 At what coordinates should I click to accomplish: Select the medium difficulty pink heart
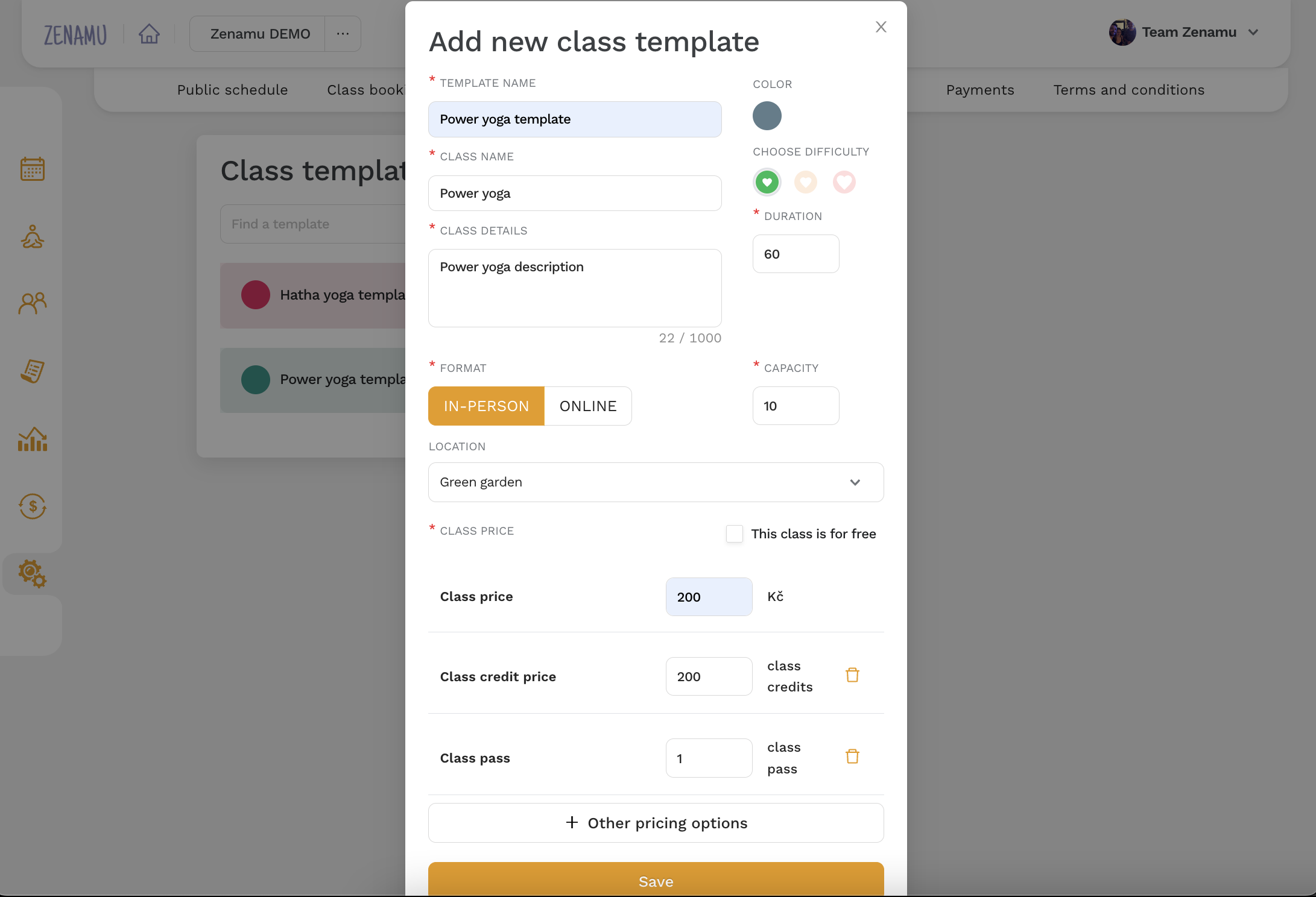806,181
